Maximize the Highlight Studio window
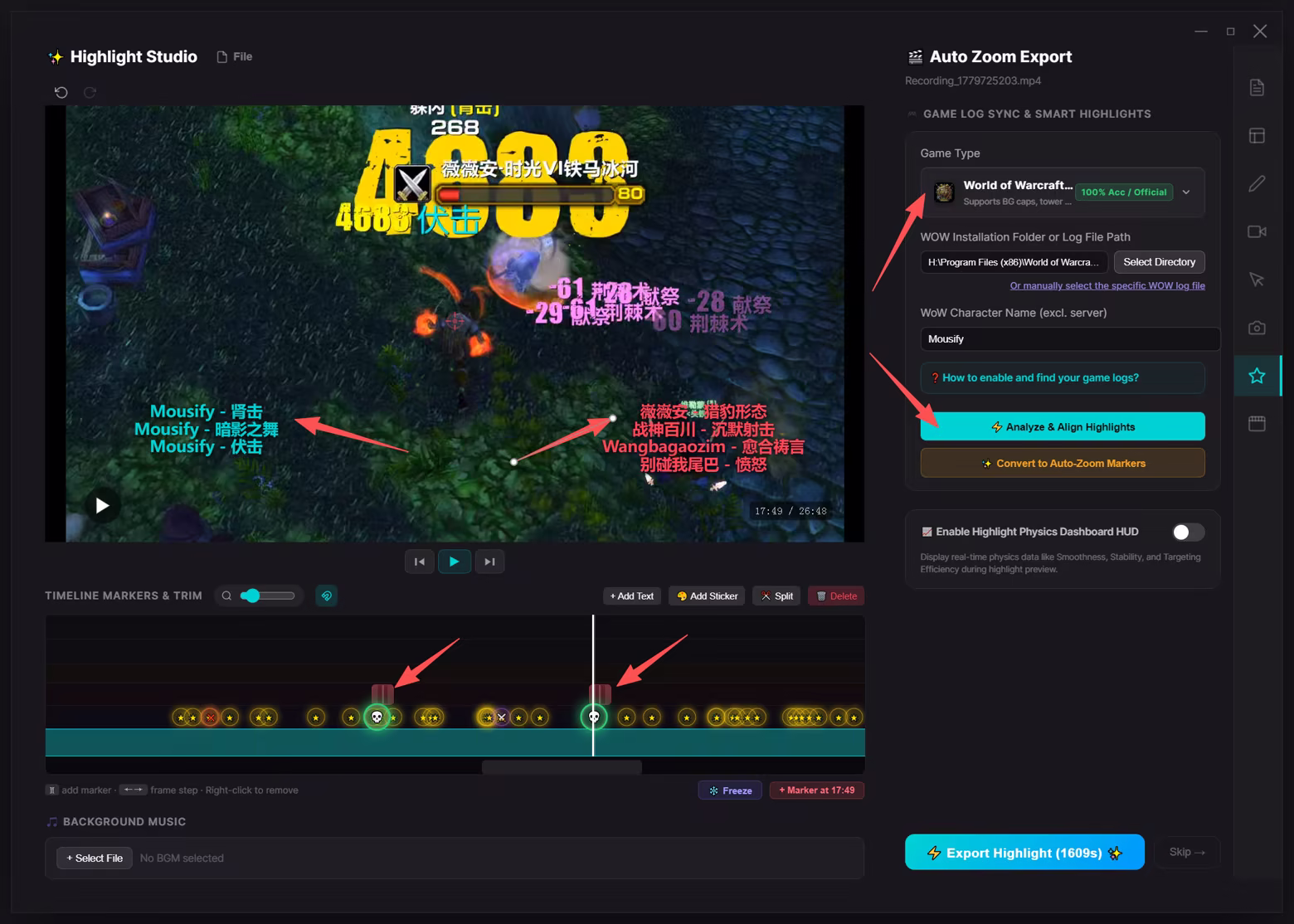The height and width of the screenshot is (924, 1294). (1230, 32)
